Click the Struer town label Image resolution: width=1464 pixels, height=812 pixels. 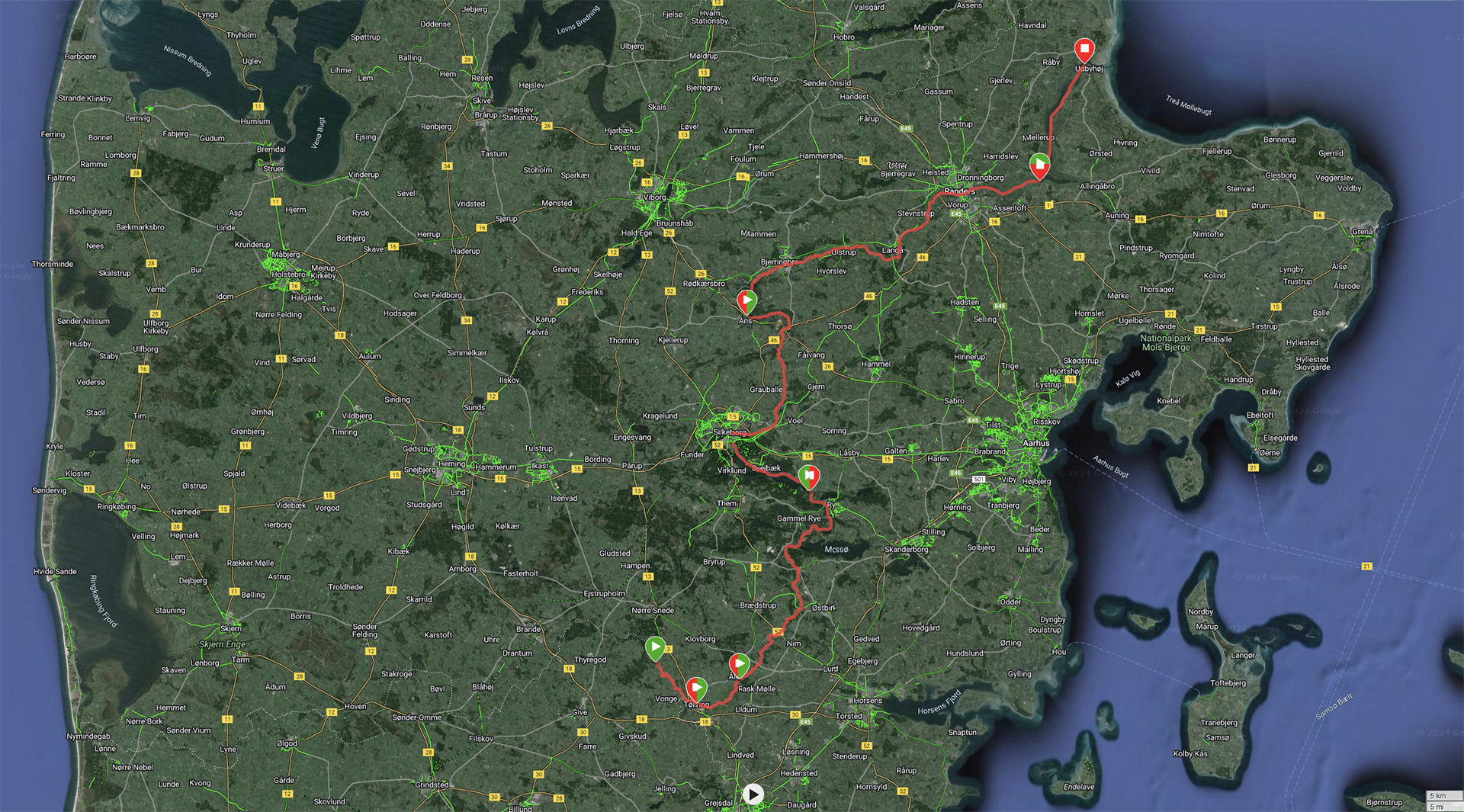pyautogui.click(x=273, y=168)
